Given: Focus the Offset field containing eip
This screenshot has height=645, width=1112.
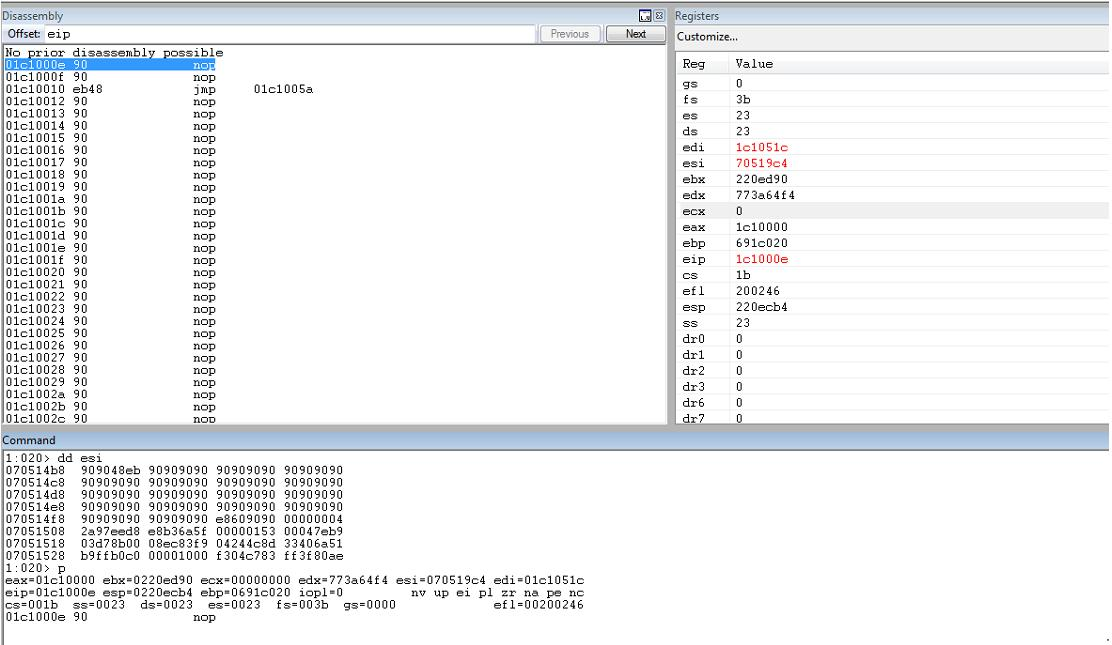Looking at the screenshot, I should pyautogui.click(x=289, y=34).
